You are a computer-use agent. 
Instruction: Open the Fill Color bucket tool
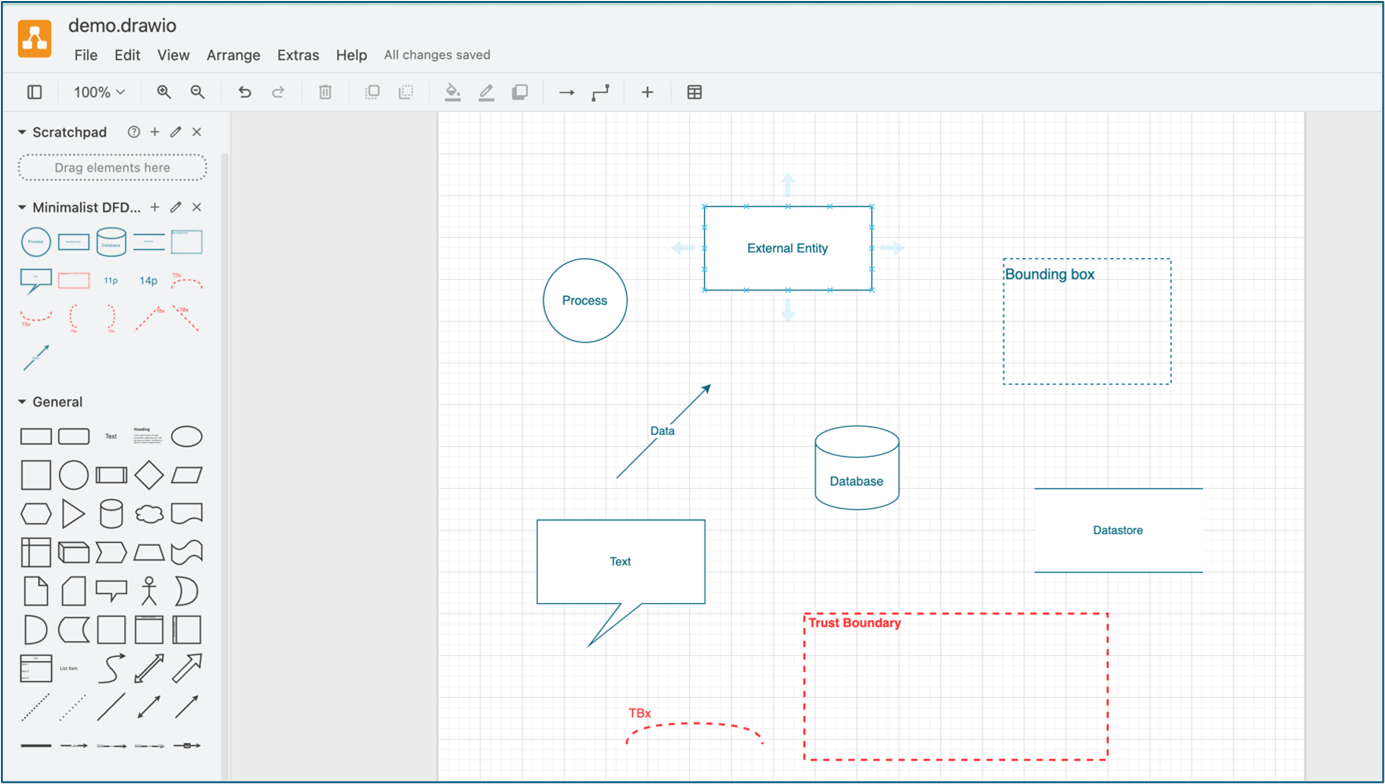coord(452,92)
